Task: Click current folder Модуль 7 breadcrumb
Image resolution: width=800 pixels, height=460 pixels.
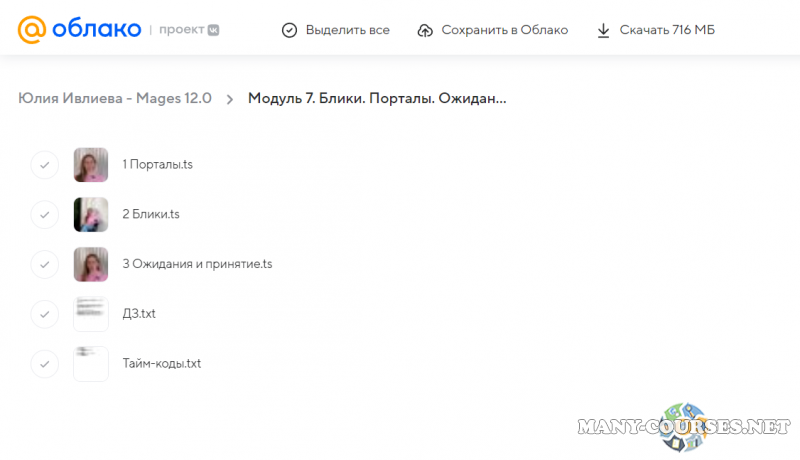Action: [377, 98]
